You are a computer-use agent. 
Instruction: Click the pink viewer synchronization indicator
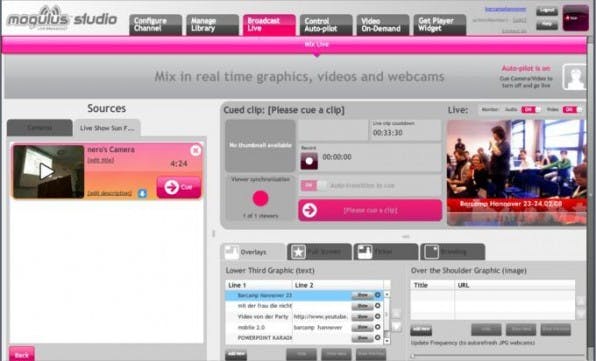pyautogui.click(x=260, y=198)
